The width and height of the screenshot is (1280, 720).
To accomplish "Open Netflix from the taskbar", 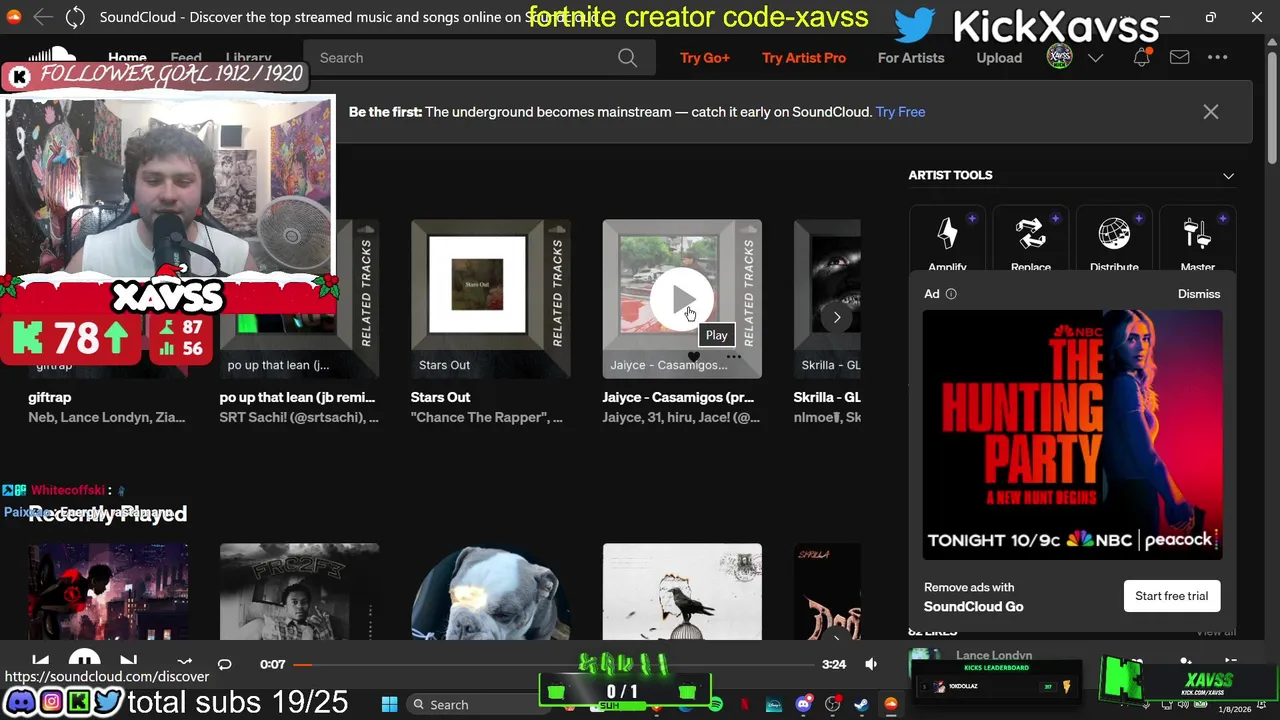I will 745,704.
